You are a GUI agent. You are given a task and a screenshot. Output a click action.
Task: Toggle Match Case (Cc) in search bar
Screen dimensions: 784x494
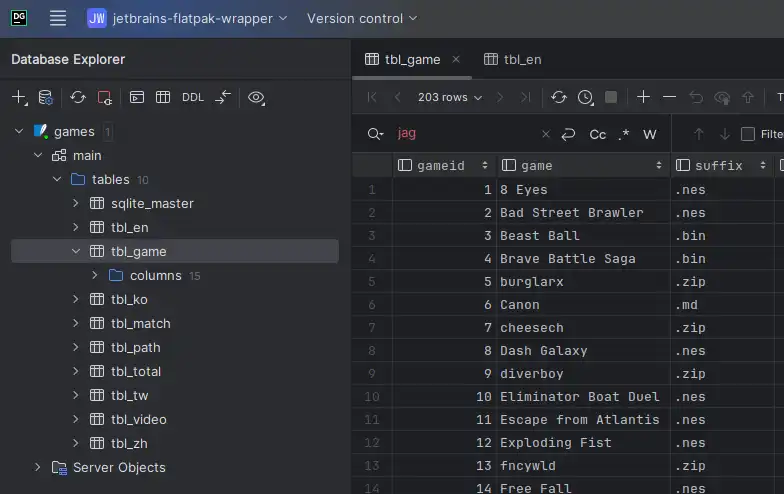coord(597,134)
